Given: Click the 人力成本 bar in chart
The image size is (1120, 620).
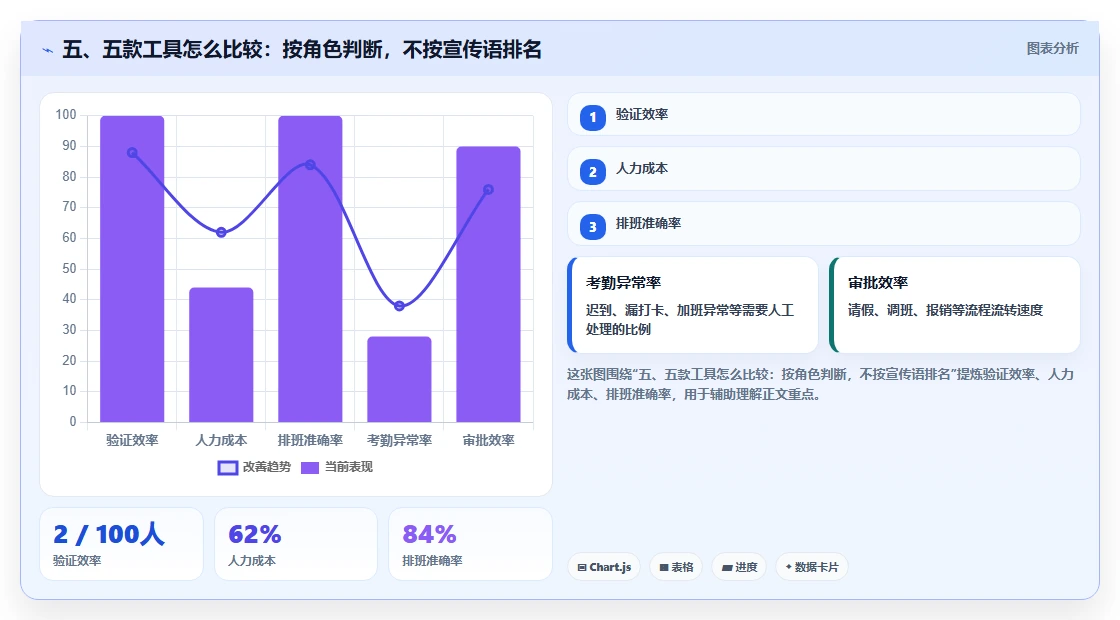Looking at the screenshot, I should [221, 355].
